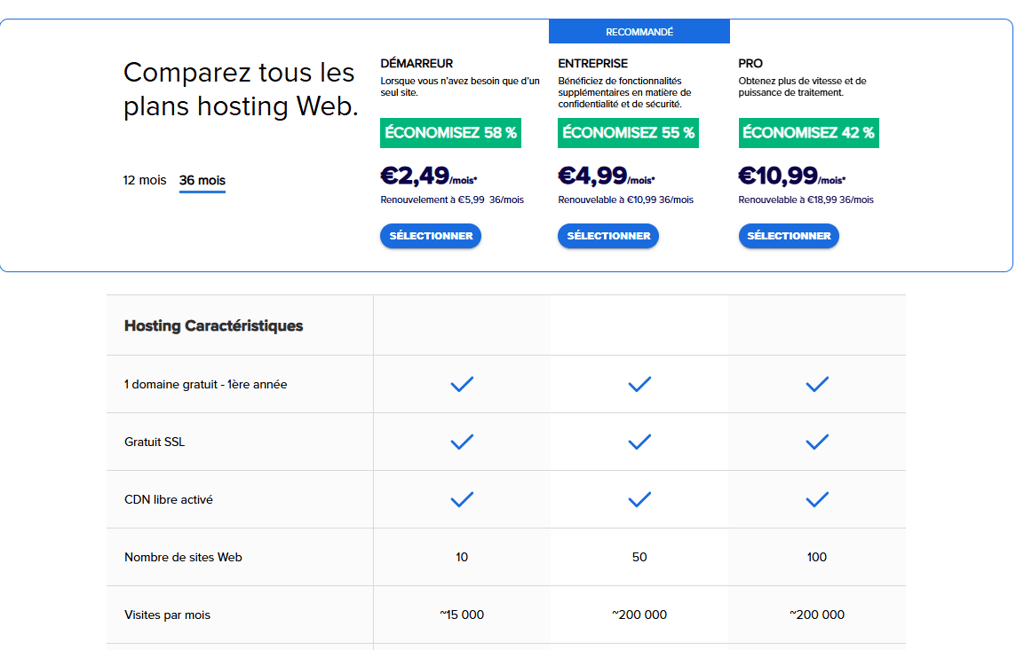This screenshot has height=650, width=1024.
Task: Click the value 100 in Nombre de sites Web
Action: click(816, 557)
